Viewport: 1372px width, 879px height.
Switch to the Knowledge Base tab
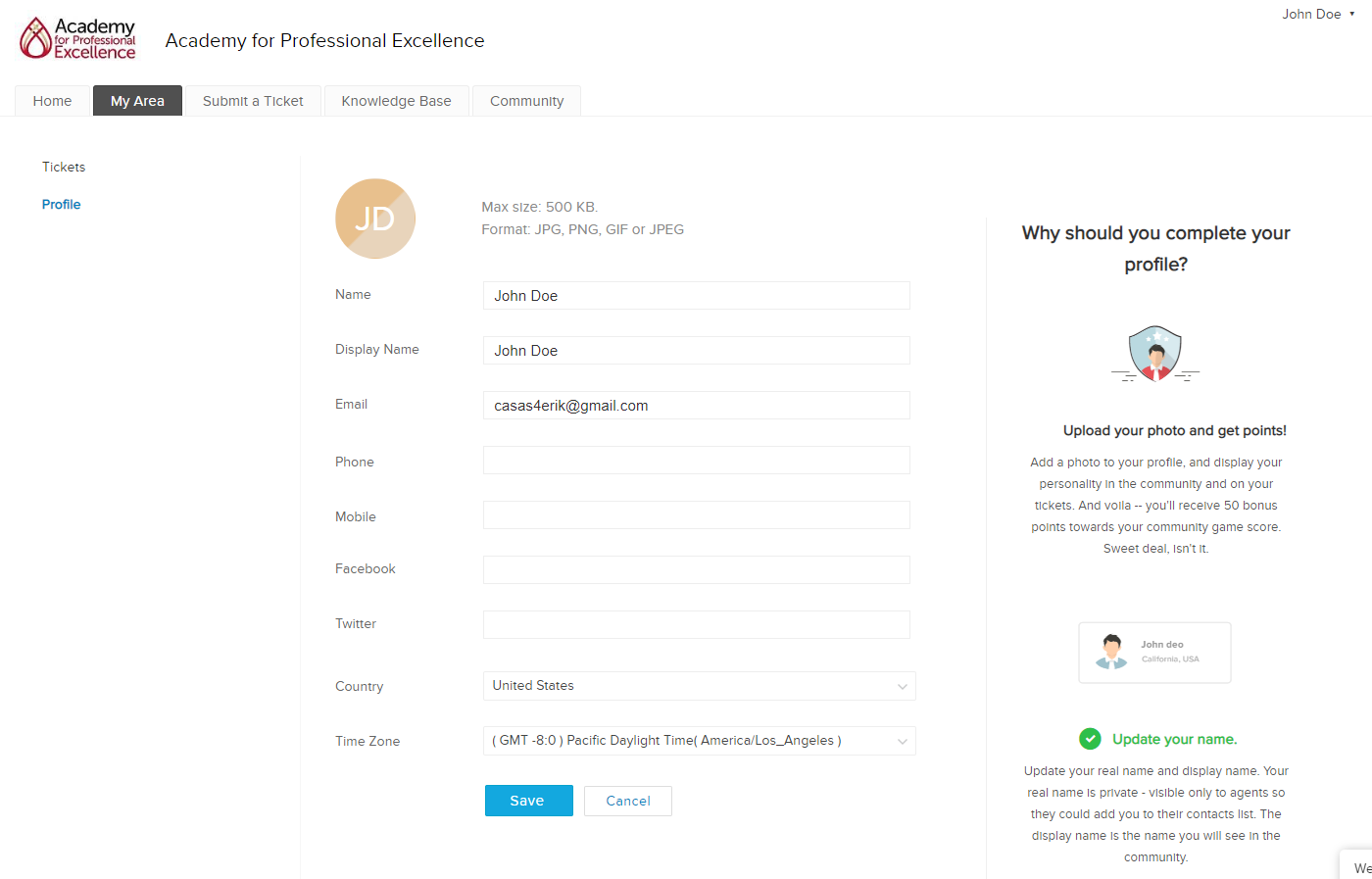point(396,101)
